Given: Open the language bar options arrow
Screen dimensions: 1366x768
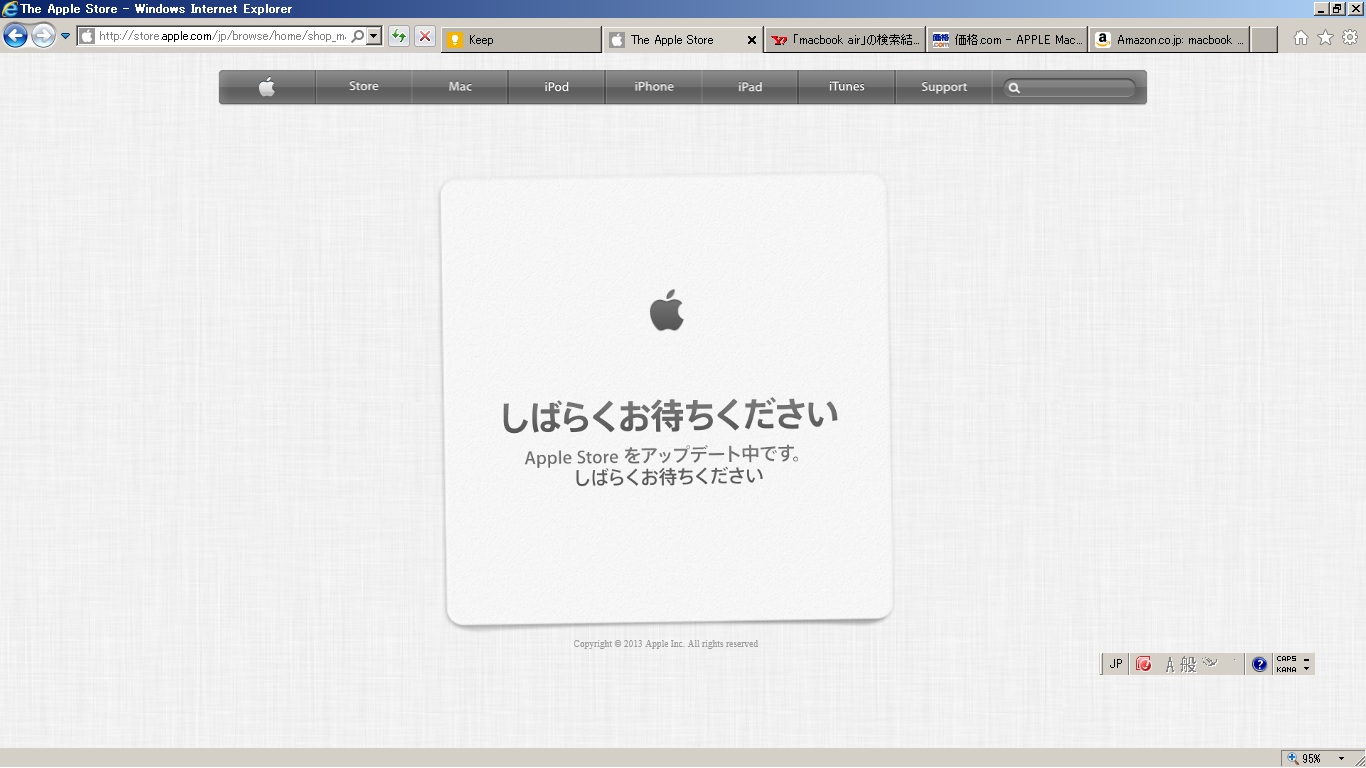Looking at the screenshot, I should click(1306, 669).
